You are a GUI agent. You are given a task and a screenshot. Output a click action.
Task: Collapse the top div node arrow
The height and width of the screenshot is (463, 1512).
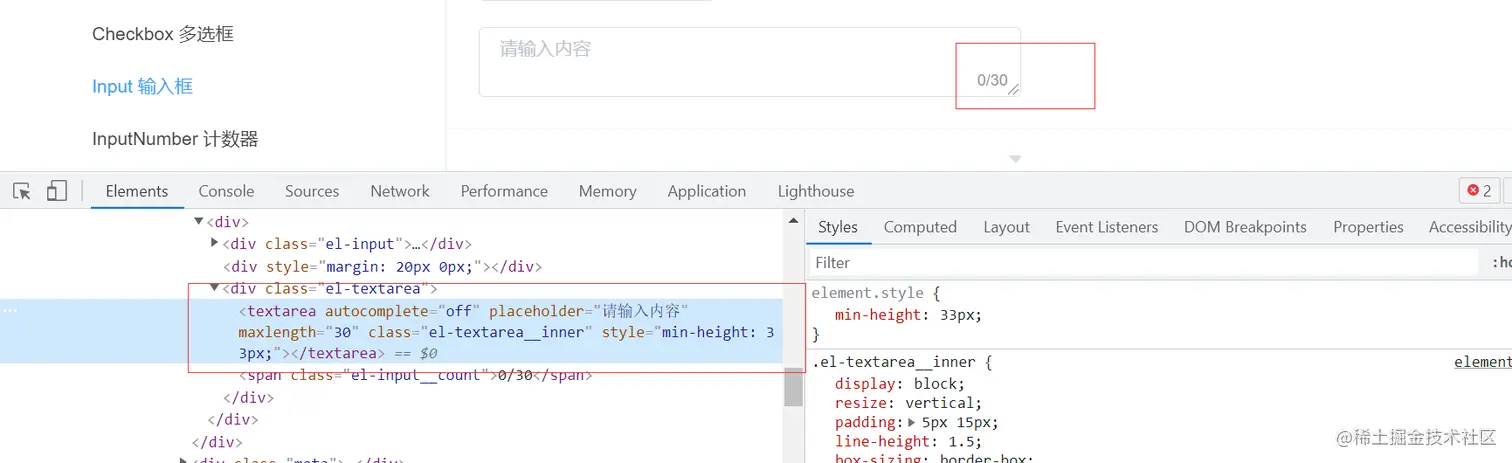(x=199, y=221)
